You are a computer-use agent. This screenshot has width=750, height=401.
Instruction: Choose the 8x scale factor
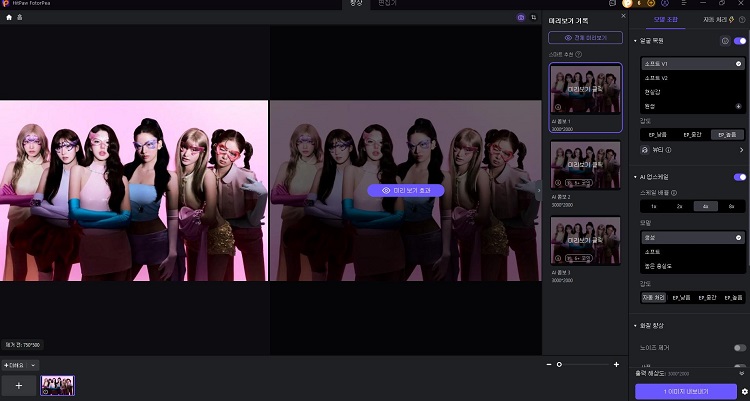click(731, 206)
